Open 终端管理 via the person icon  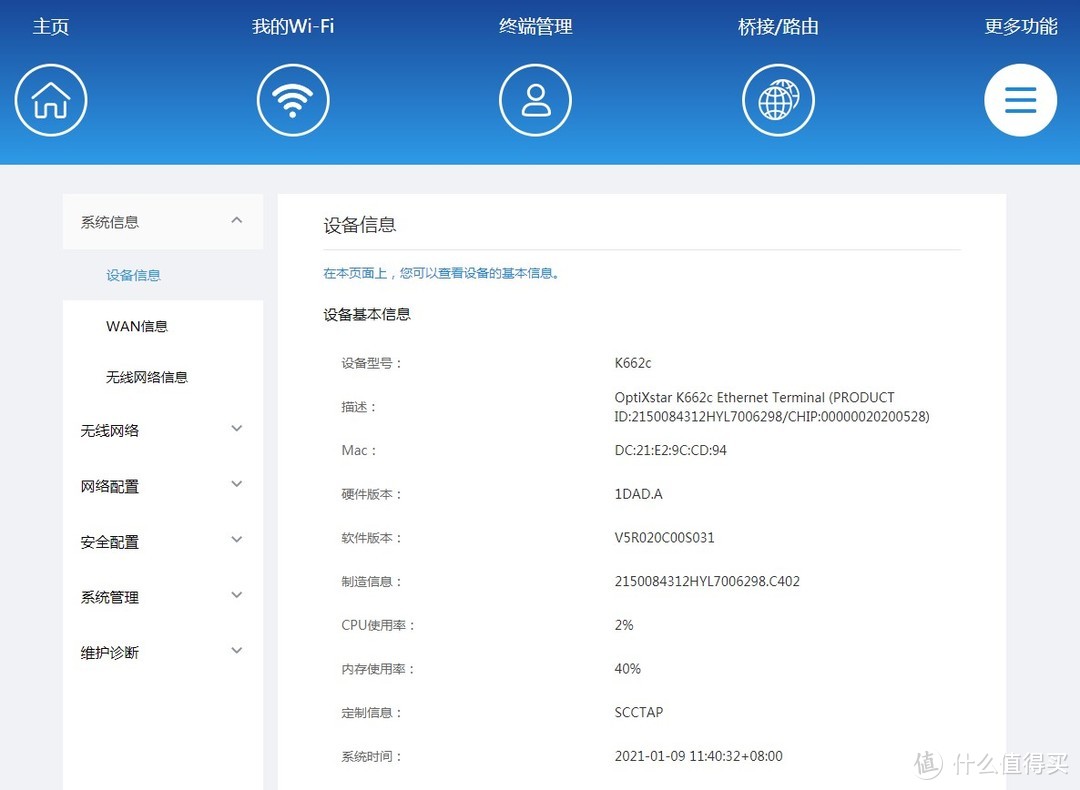click(535, 100)
